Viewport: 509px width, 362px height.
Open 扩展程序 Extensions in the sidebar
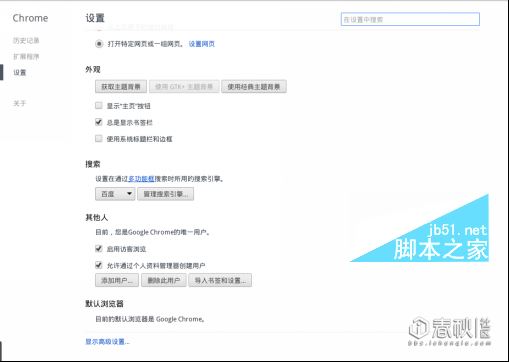click(x=26, y=57)
